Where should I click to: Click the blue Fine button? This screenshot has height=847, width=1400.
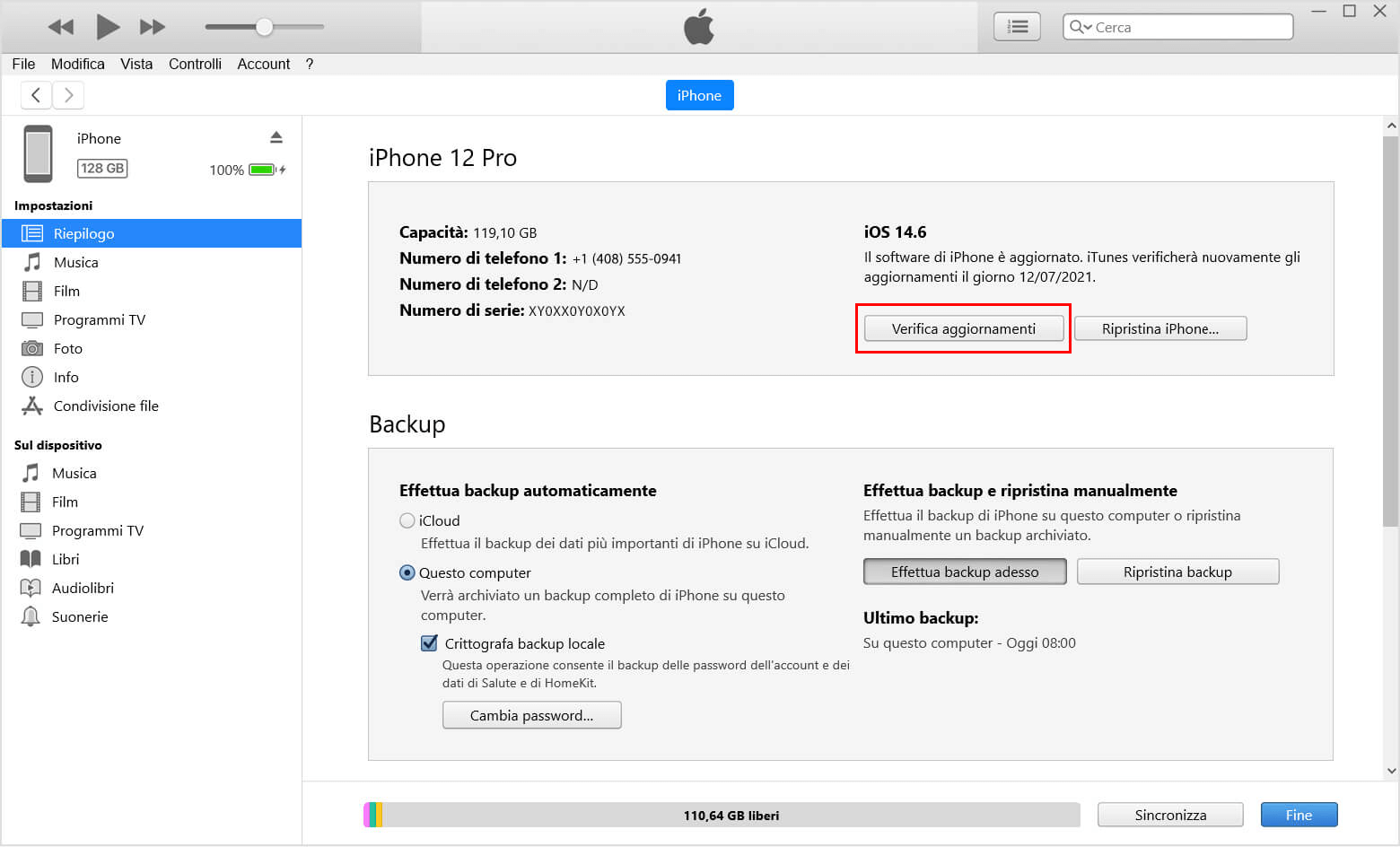pyautogui.click(x=1299, y=815)
